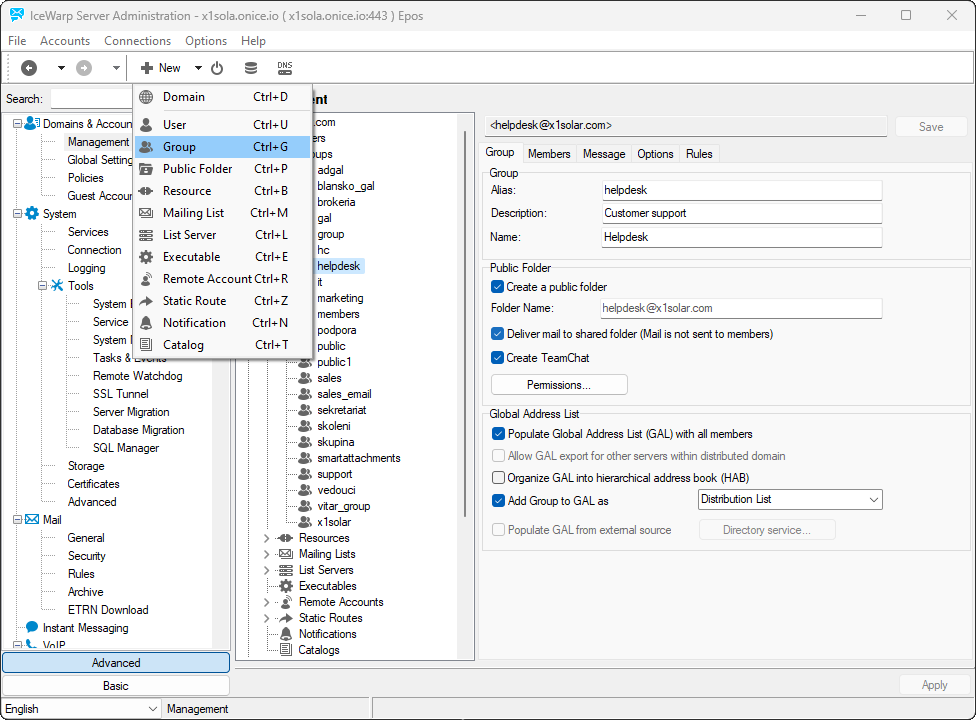976x720 pixels.
Task: Click the Alias input field
Action: pos(741,190)
